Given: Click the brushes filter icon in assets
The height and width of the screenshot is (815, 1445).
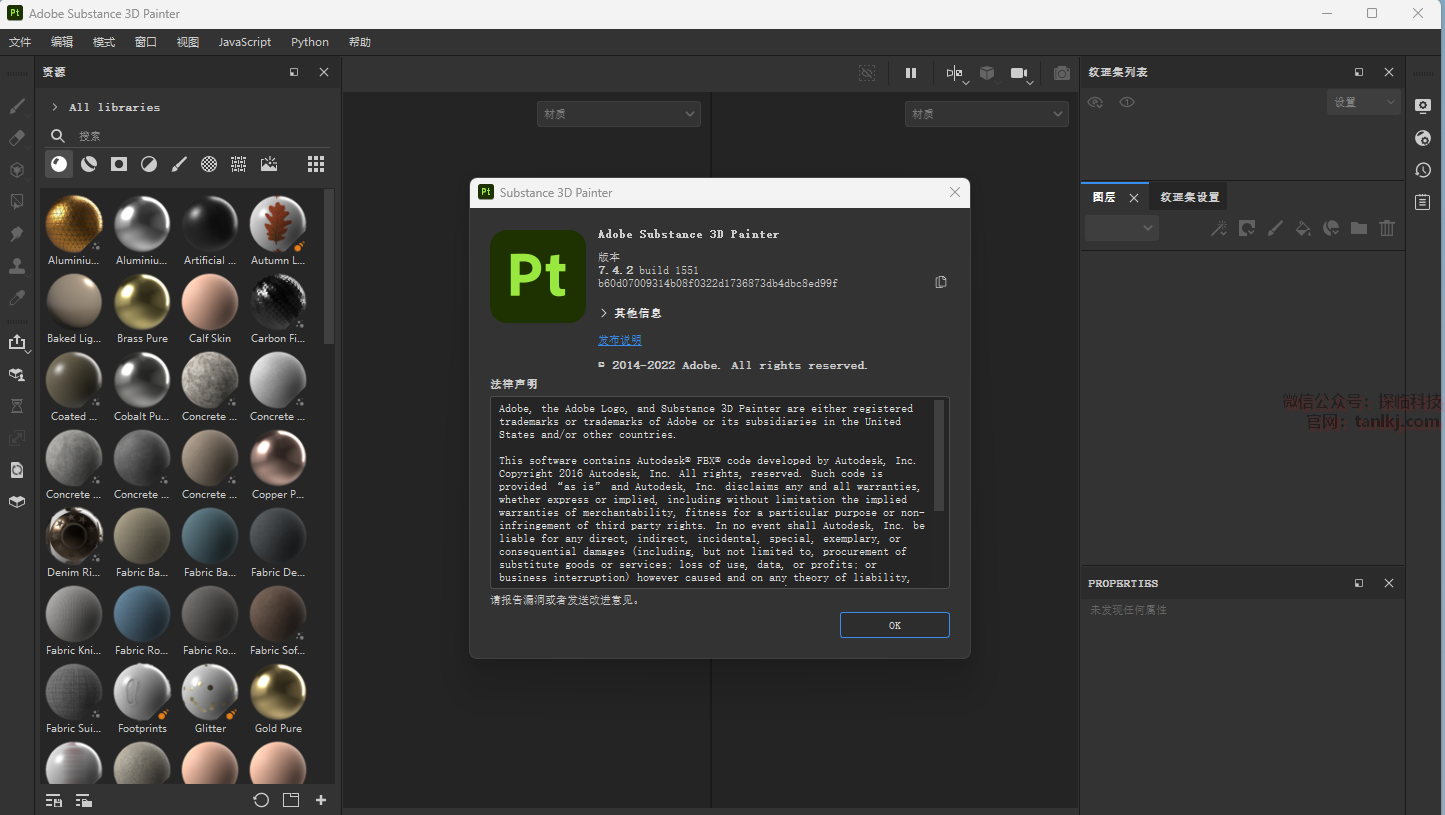Looking at the screenshot, I should tap(179, 164).
